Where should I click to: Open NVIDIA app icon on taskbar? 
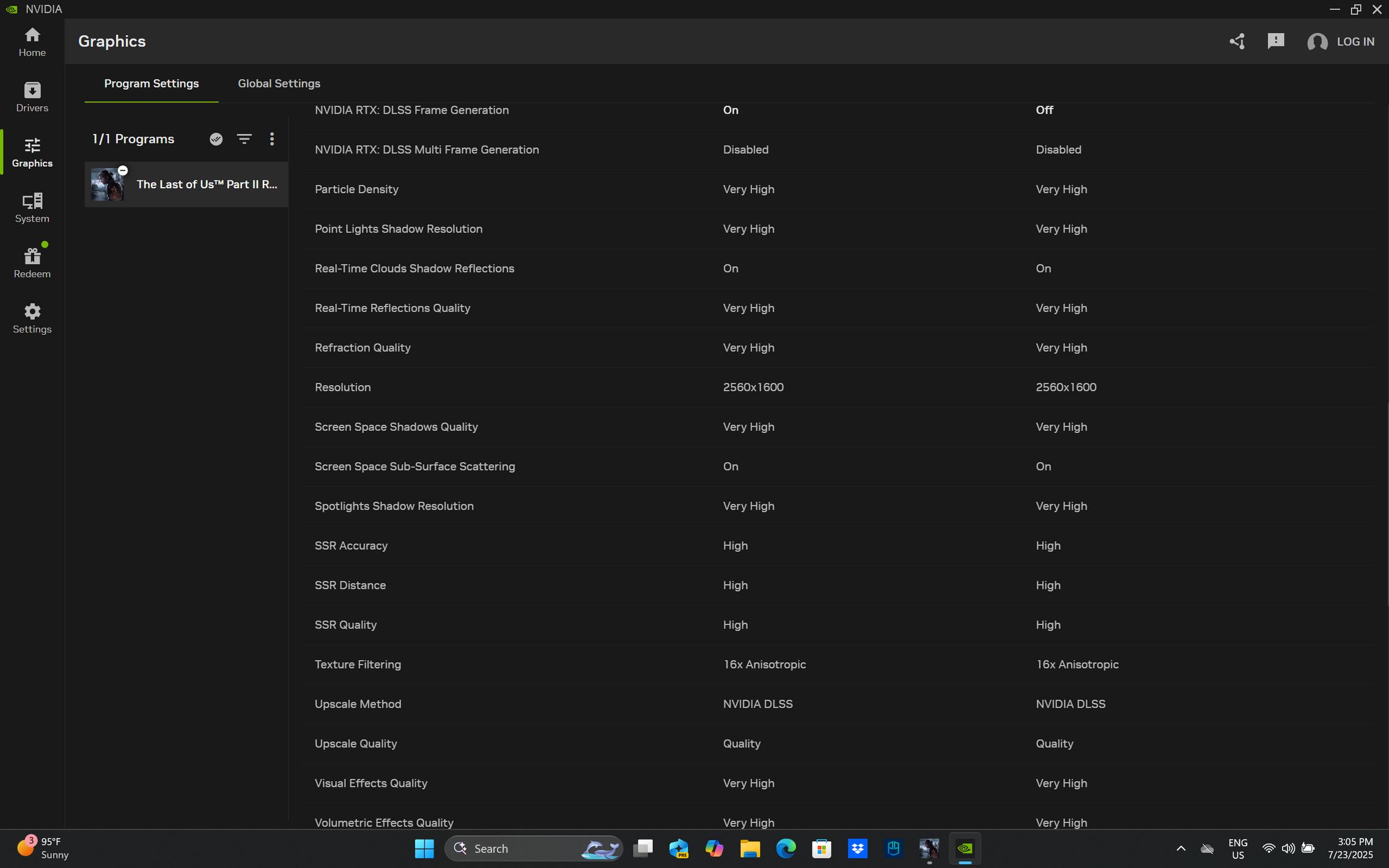click(965, 848)
